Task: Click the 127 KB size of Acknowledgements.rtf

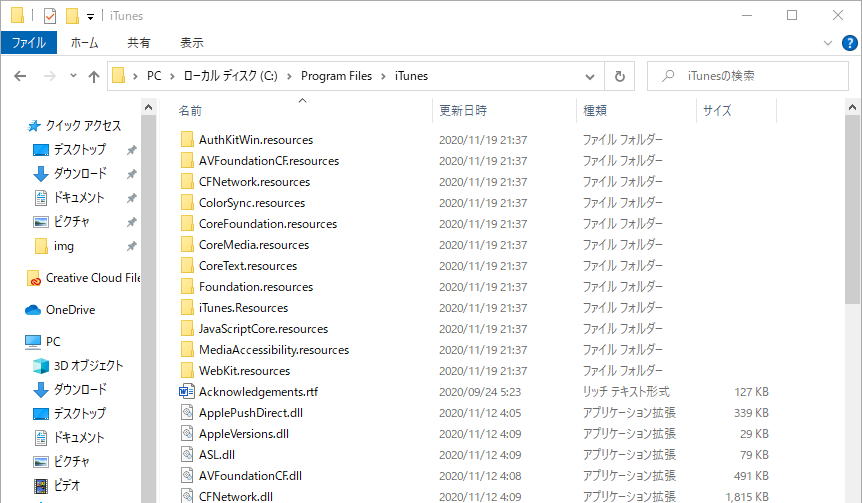Action: tap(751, 392)
